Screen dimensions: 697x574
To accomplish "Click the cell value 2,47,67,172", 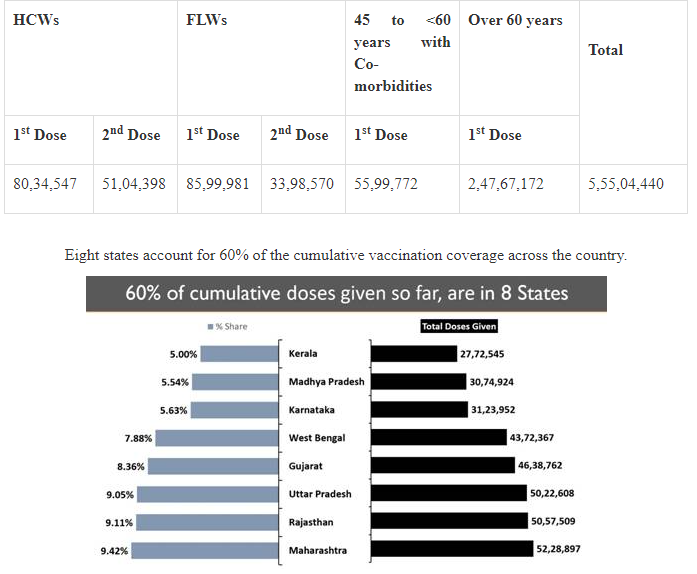I will tap(506, 184).
